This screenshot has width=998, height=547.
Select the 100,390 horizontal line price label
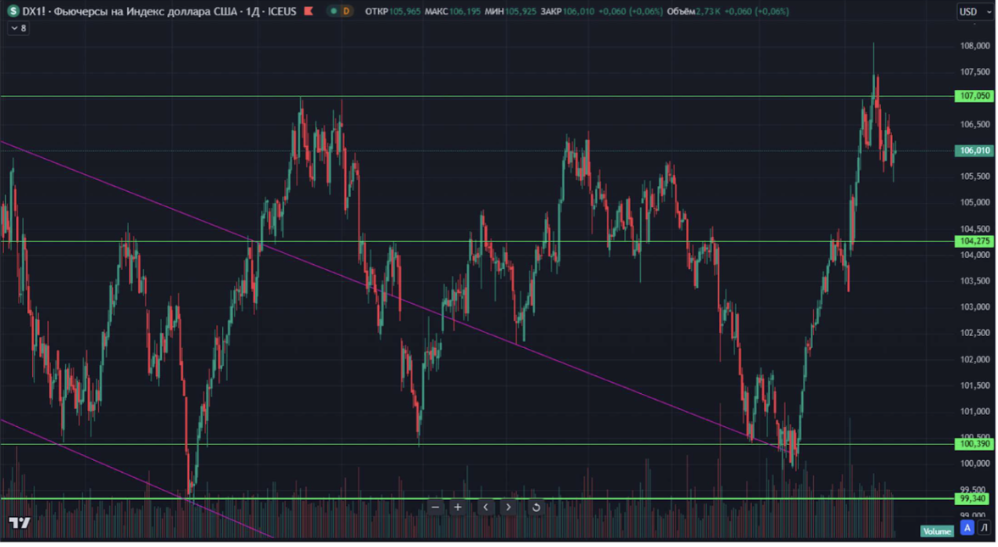point(974,444)
